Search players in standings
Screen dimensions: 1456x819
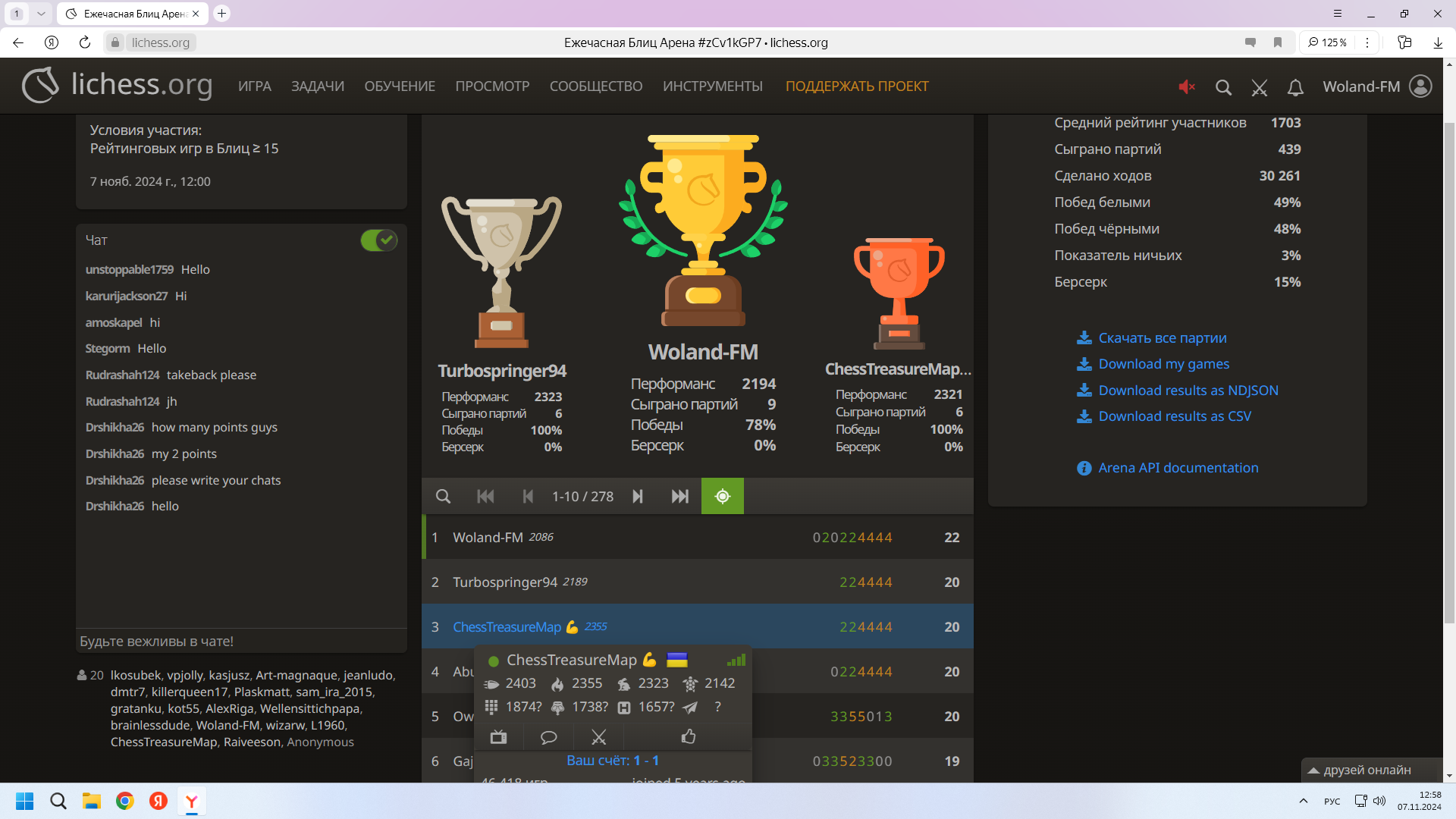[444, 497]
